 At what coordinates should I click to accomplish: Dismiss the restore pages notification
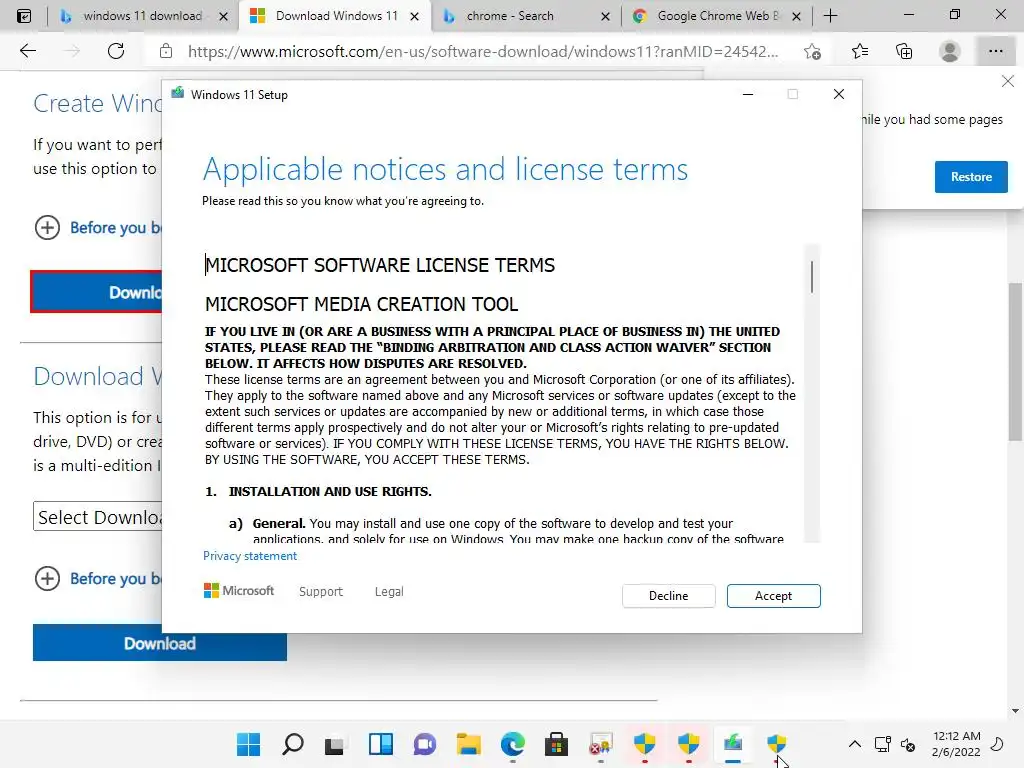[x=1007, y=81]
